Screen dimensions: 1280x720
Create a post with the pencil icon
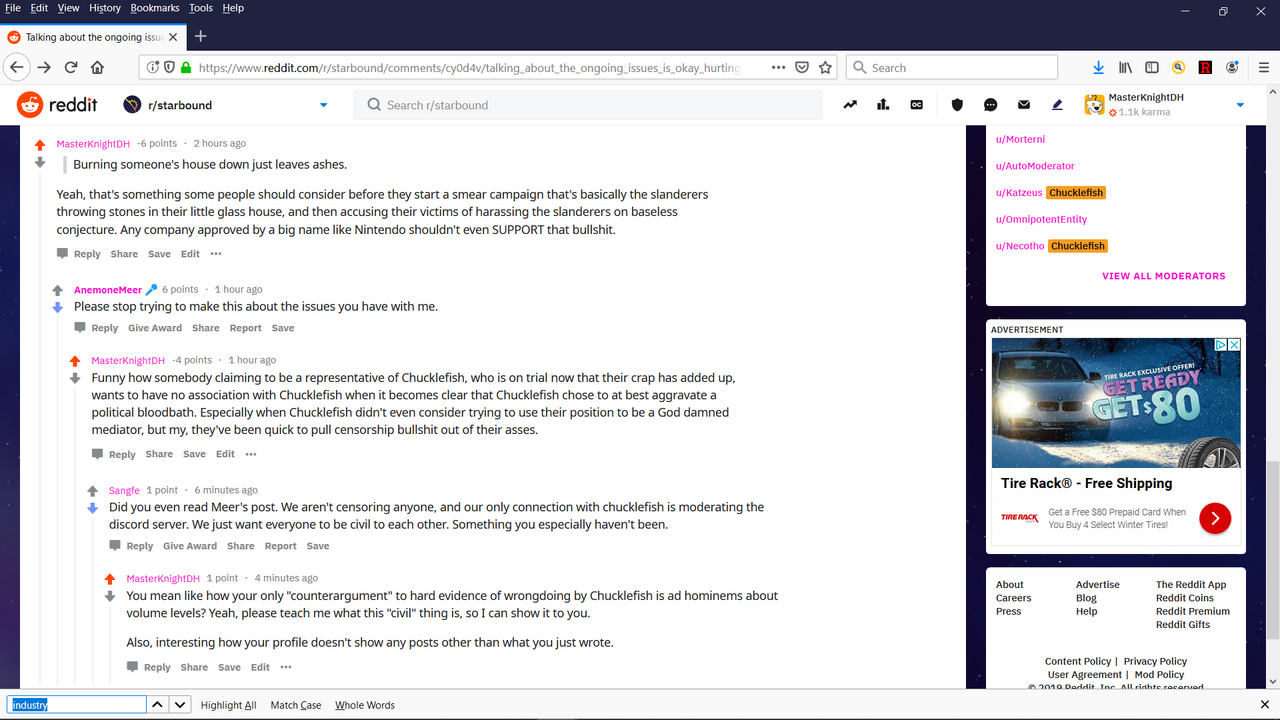tap(1057, 105)
